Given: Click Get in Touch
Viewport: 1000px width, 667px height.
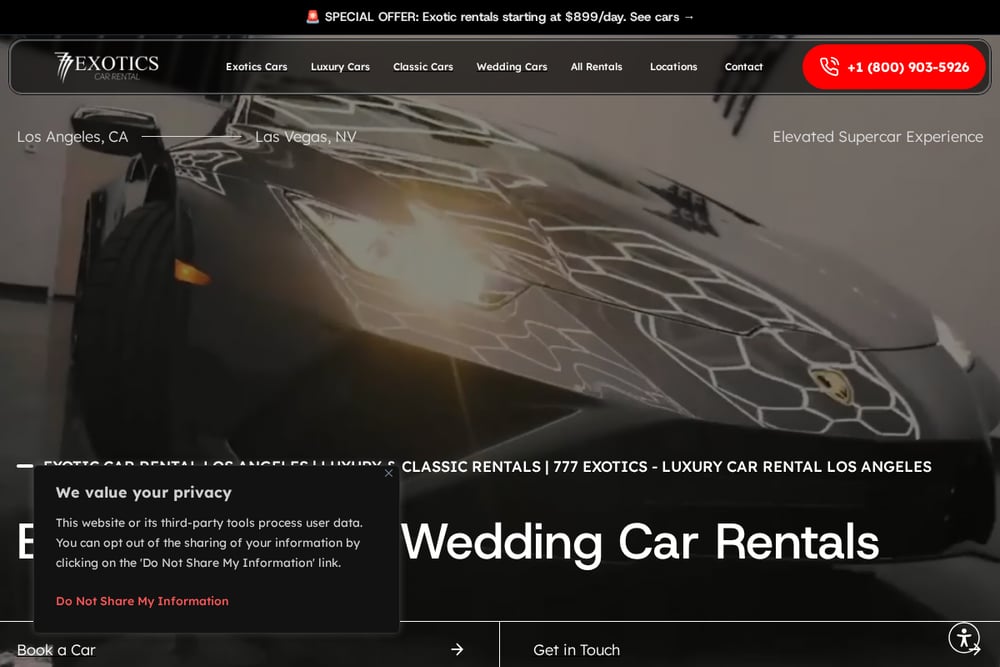Looking at the screenshot, I should click(x=577, y=650).
